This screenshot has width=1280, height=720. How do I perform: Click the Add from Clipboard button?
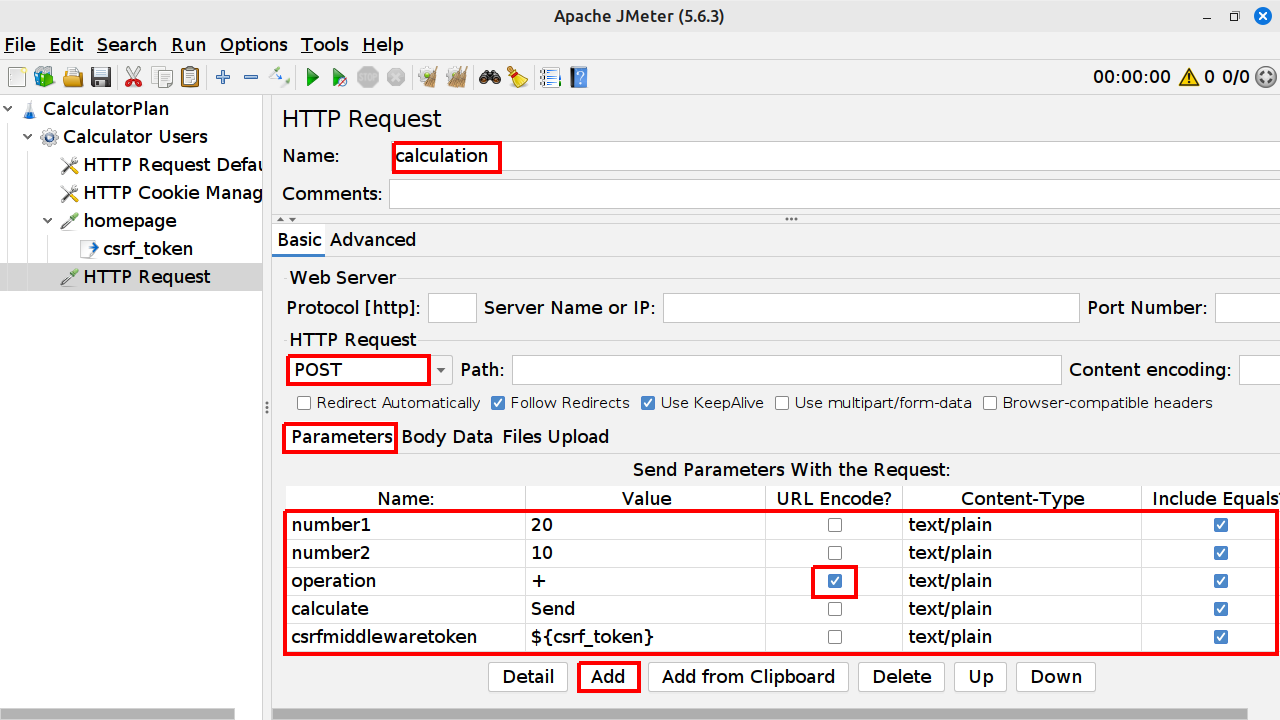[748, 677]
